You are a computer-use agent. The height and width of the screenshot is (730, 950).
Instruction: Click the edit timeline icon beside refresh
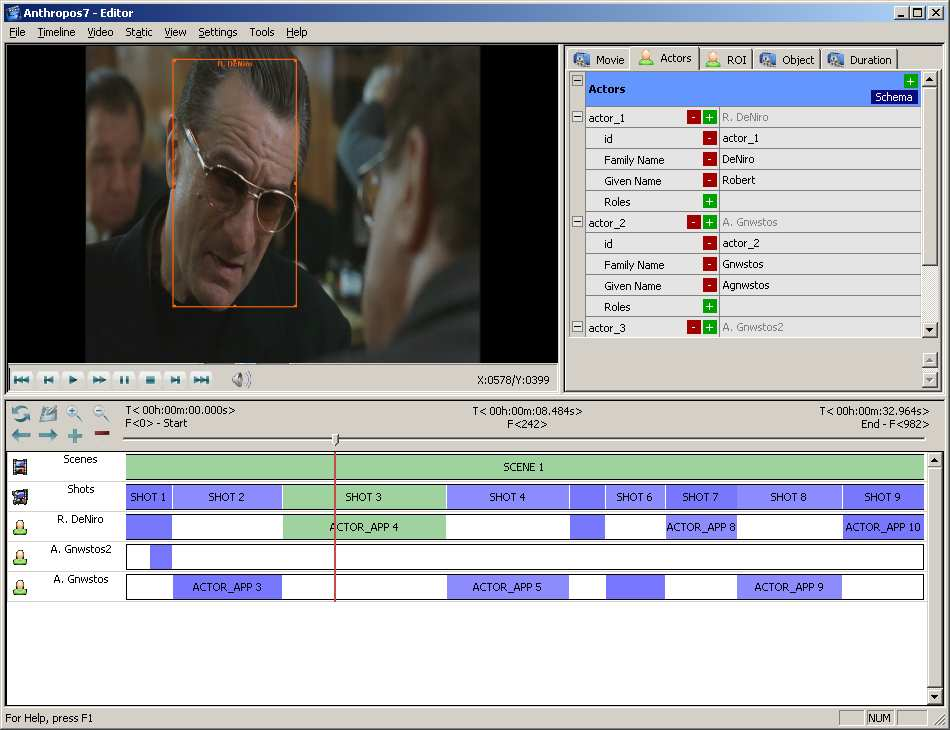click(48, 414)
